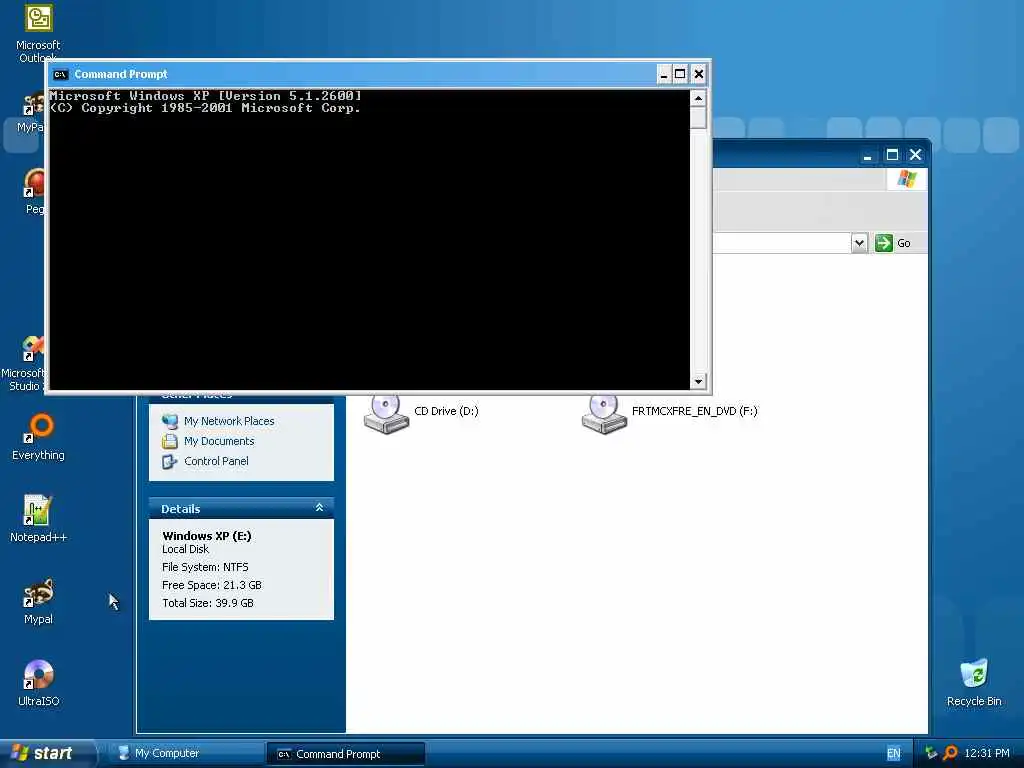Image resolution: width=1024 pixels, height=768 pixels.
Task: Select the FRTMCXFRE_EN_DVD (F:) drive icon
Action: coord(604,414)
